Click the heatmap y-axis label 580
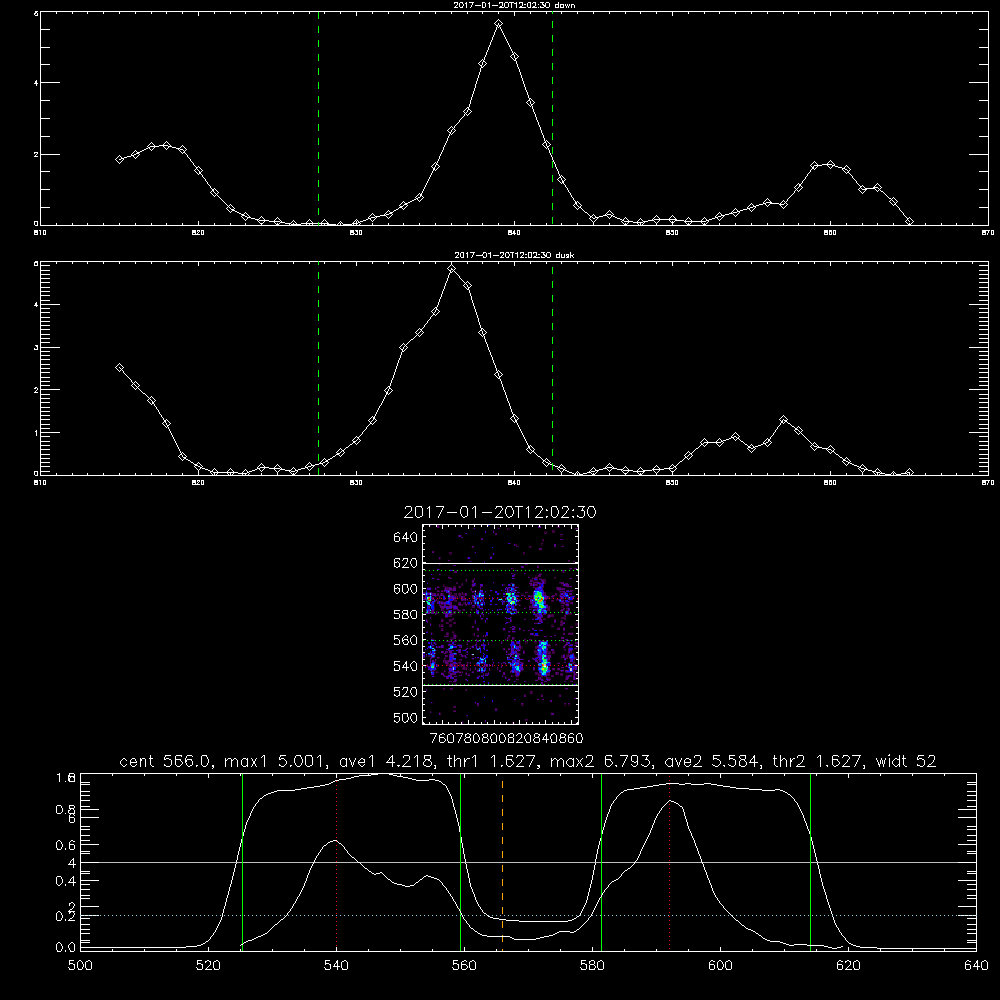This screenshot has height=1000, width=1000. [405, 614]
